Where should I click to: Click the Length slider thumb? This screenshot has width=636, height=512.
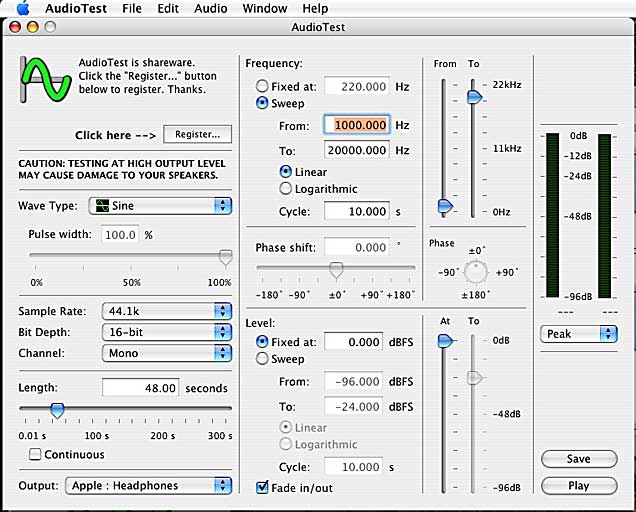pos(57,411)
